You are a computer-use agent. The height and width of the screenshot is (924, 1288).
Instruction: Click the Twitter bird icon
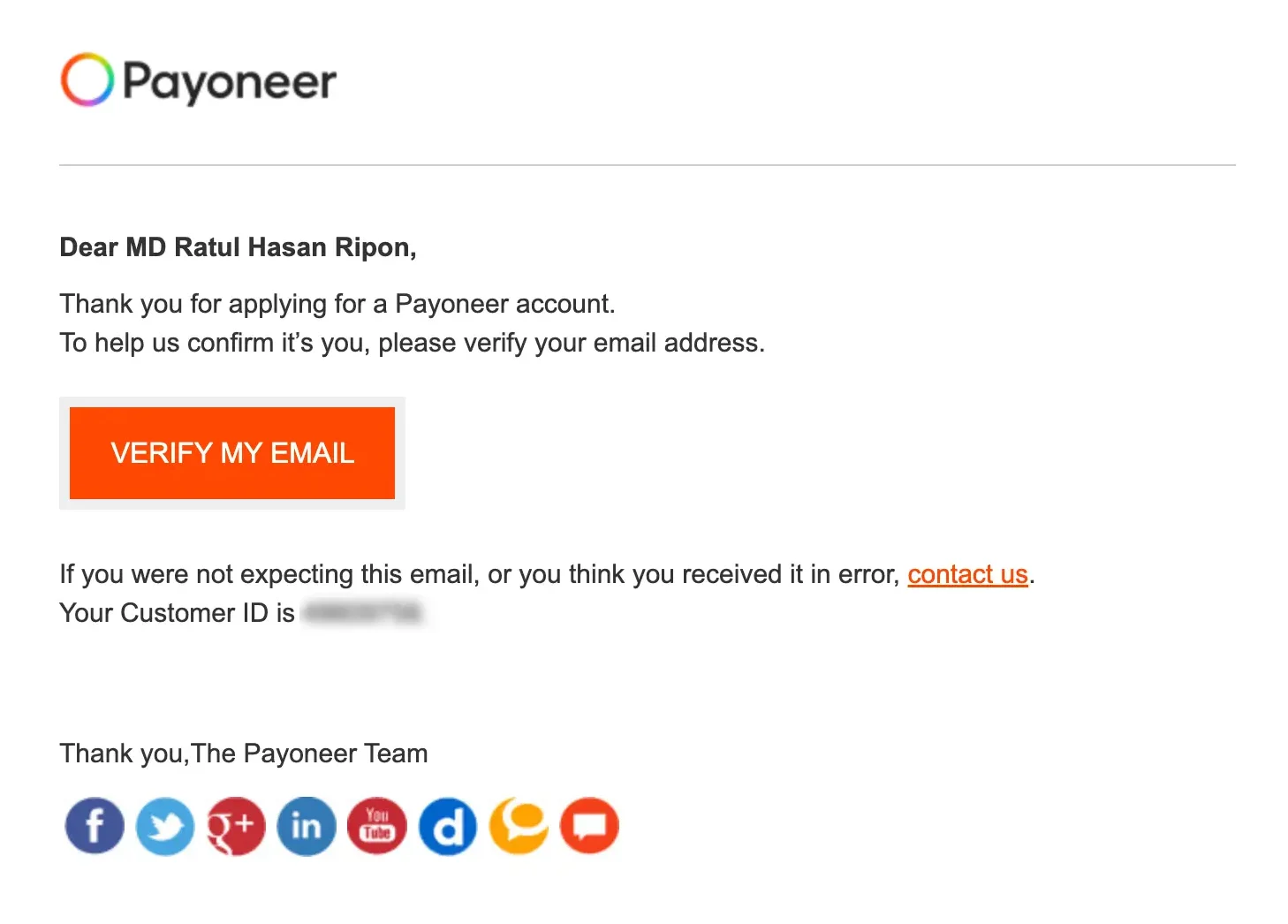(x=164, y=826)
